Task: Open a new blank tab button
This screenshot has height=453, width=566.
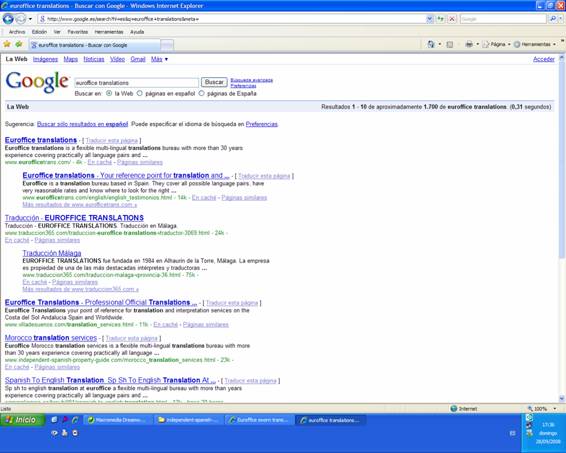Action: tap(167, 45)
